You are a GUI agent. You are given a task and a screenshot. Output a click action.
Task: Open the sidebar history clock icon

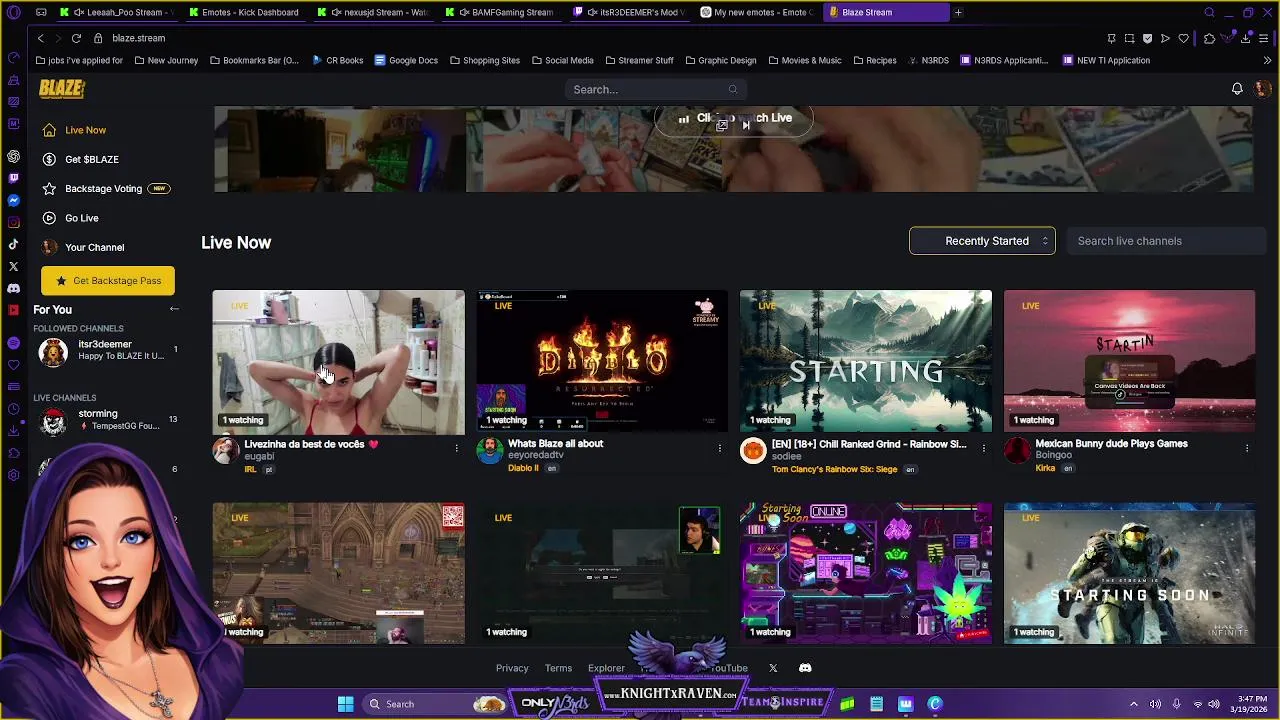(13, 408)
